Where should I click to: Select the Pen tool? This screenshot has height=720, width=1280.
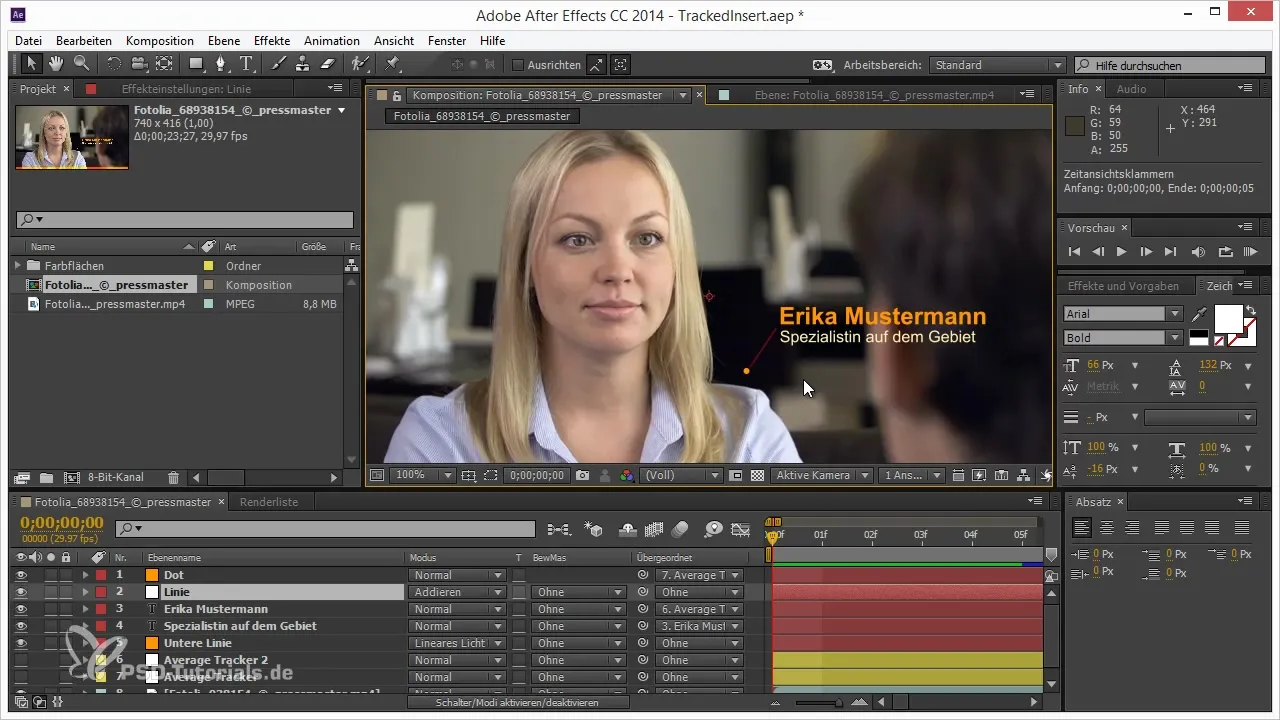tap(222, 64)
